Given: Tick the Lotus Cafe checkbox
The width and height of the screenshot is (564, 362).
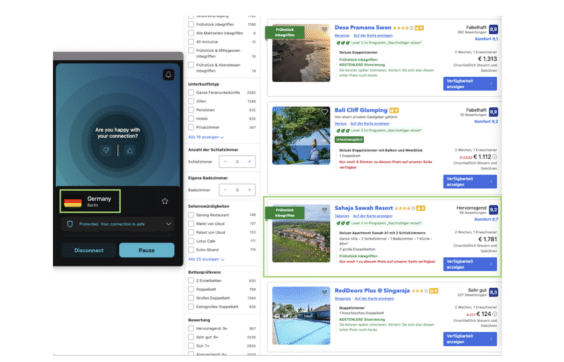Looking at the screenshot, I should [x=191, y=241].
